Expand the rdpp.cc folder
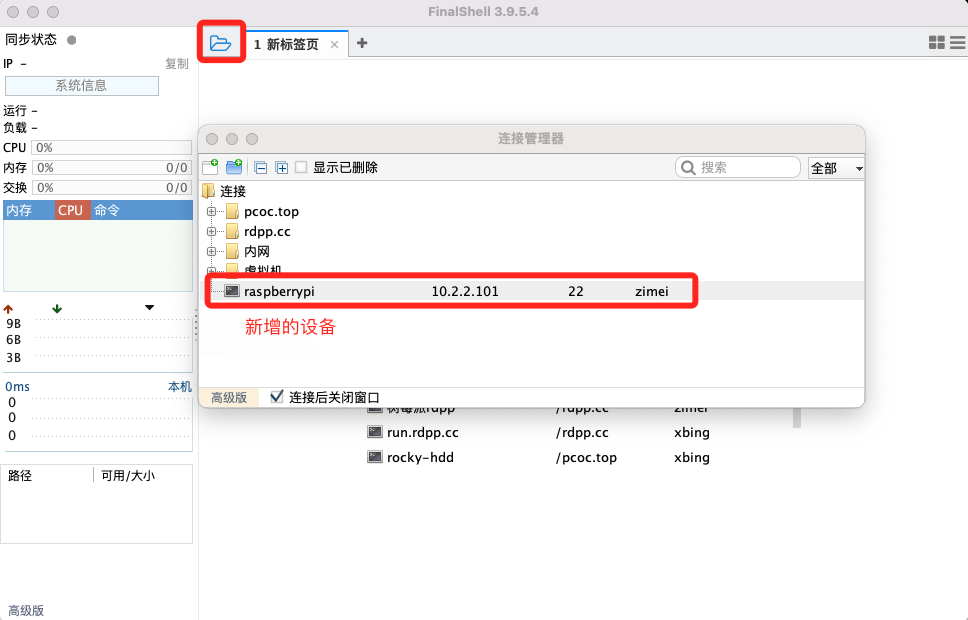 (x=211, y=231)
